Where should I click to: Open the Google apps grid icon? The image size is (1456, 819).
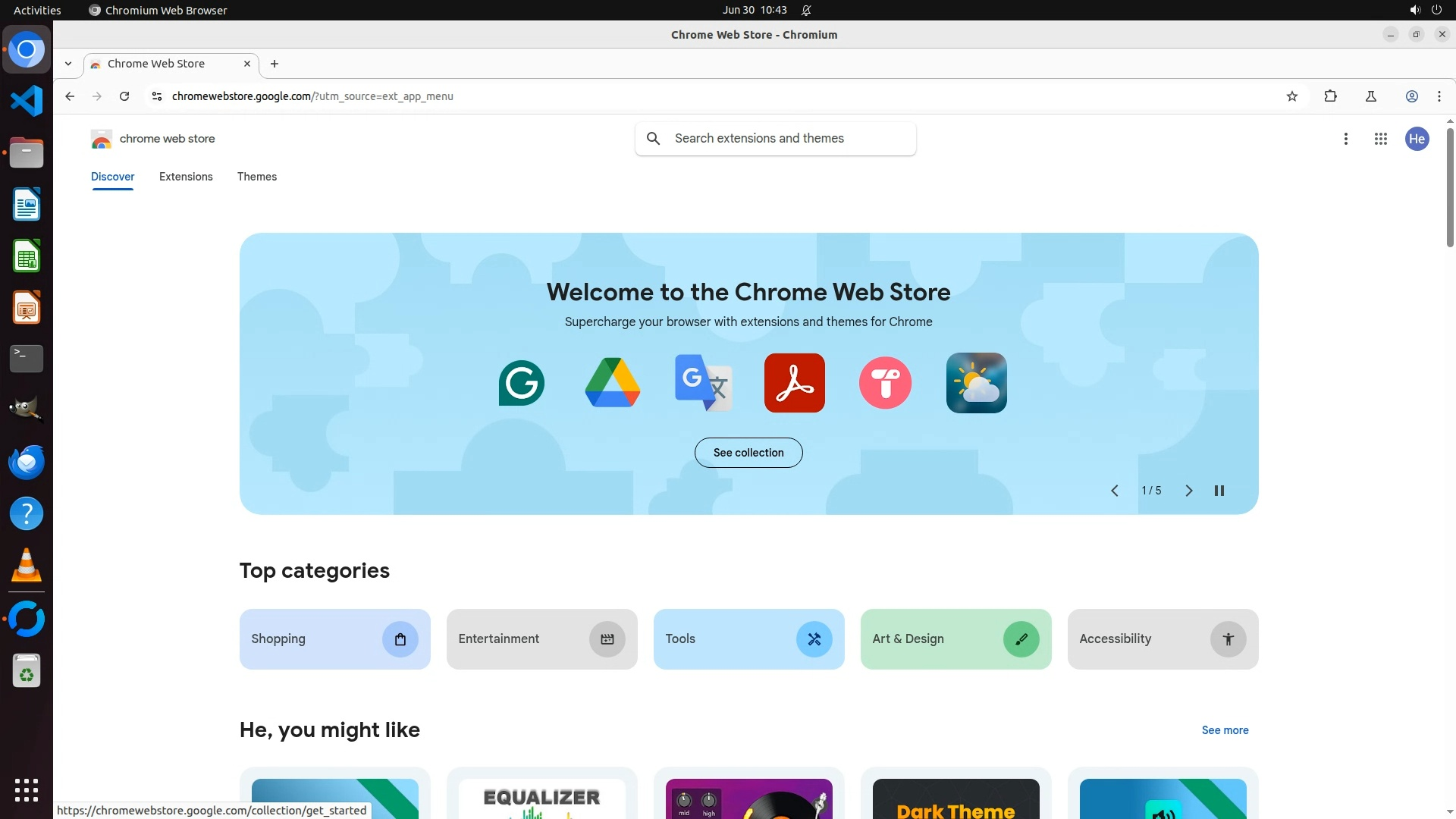click(x=1380, y=139)
